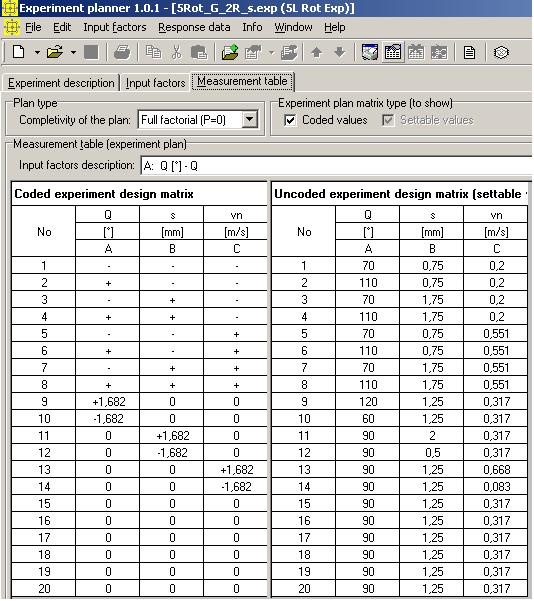Toggle the Settable values checkbox
Viewport: 534px width, 601px height.
coord(388,120)
